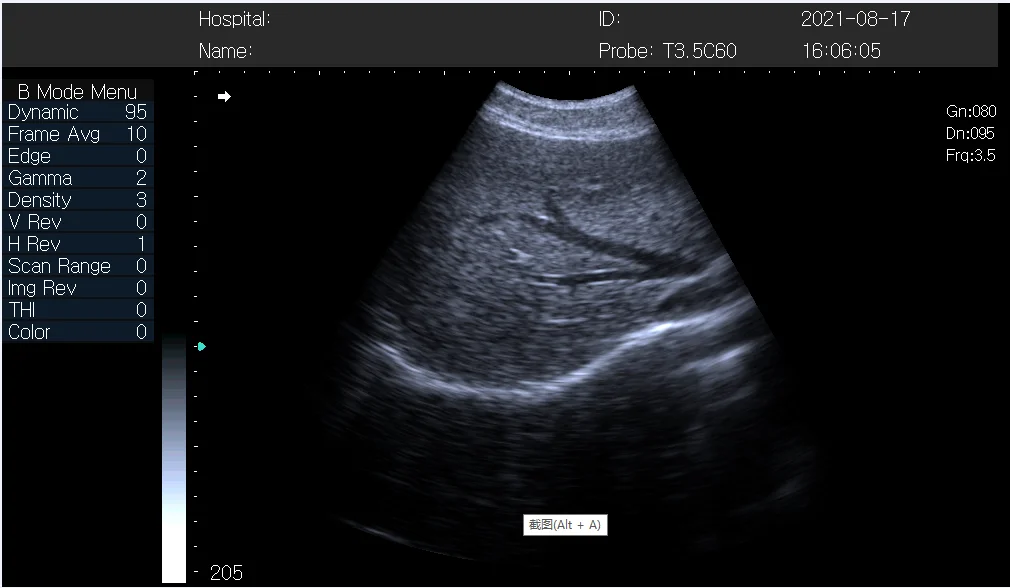
Task: Click the Name field label
Action: 225,51
